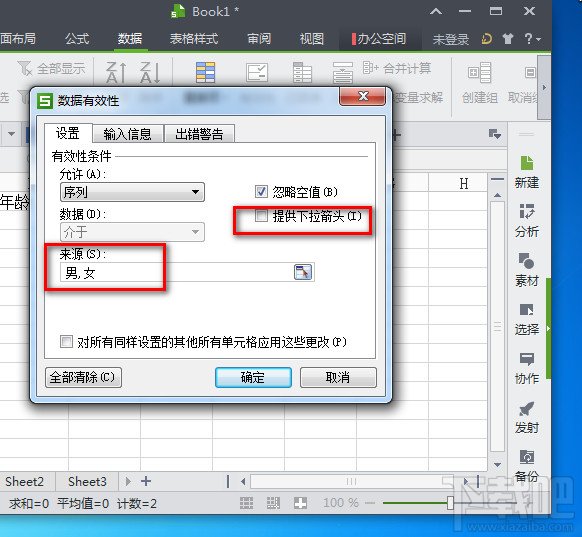Toggle the 忽略空值 checkbox

(x=261, y=192)
